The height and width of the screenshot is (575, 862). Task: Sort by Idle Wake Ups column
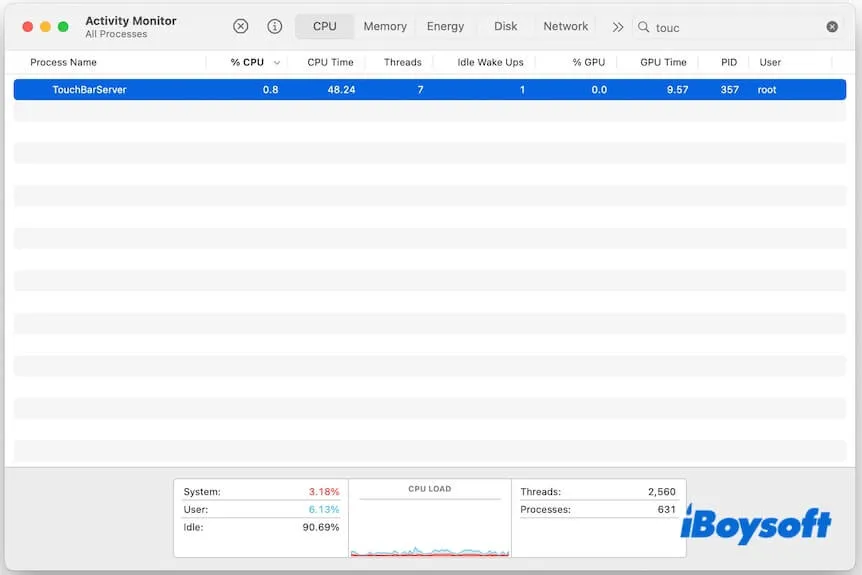coord(490,62)
